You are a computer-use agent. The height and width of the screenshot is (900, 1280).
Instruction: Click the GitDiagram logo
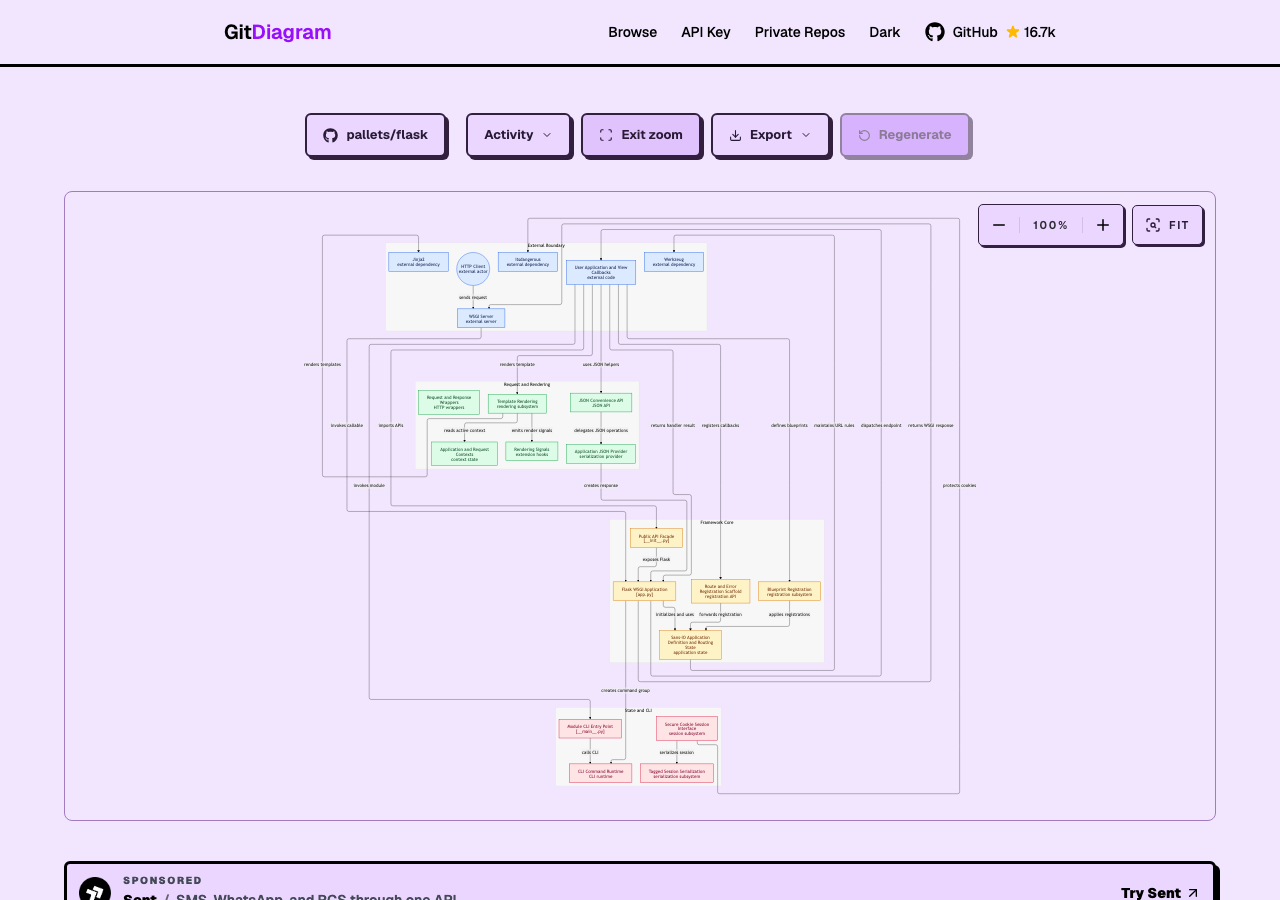click(278, 32)
